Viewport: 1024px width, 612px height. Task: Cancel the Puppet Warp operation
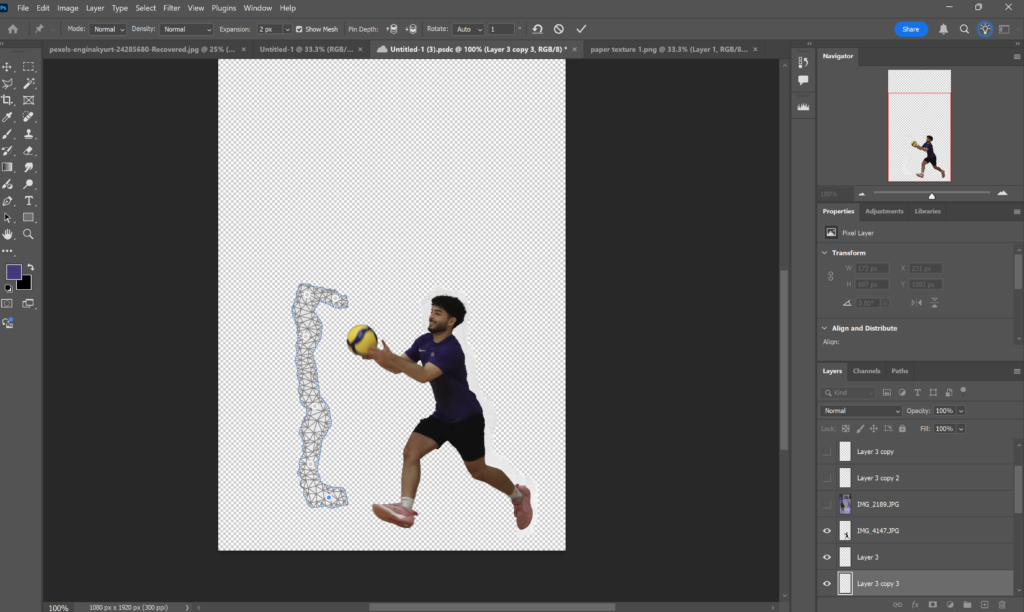(x=559, y=29)
